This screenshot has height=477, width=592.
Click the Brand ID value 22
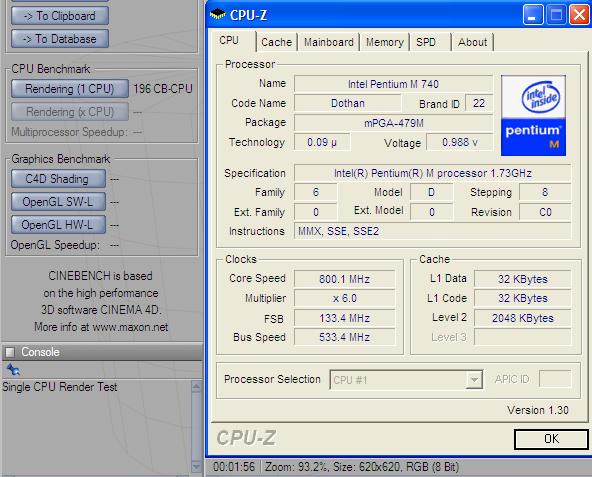click(479, 103)
